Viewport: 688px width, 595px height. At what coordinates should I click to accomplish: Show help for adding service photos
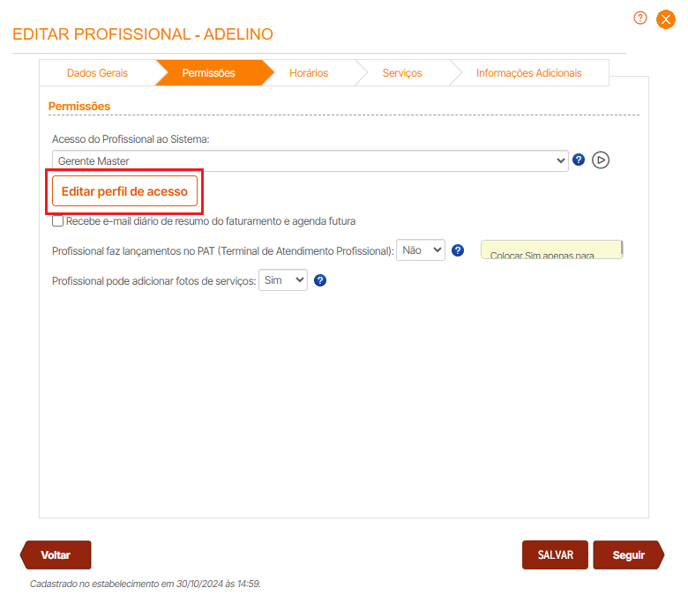(x=321, y=281)
